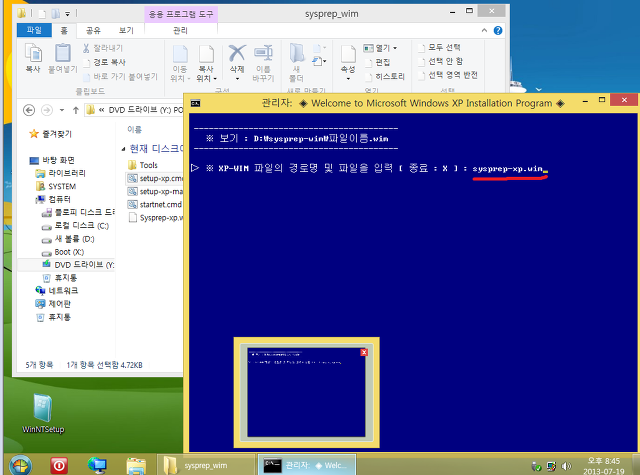The height and width of the screenshot is (475, 640).
Task: Select the setup-xp.cmd file
Action: click(155, 178)
